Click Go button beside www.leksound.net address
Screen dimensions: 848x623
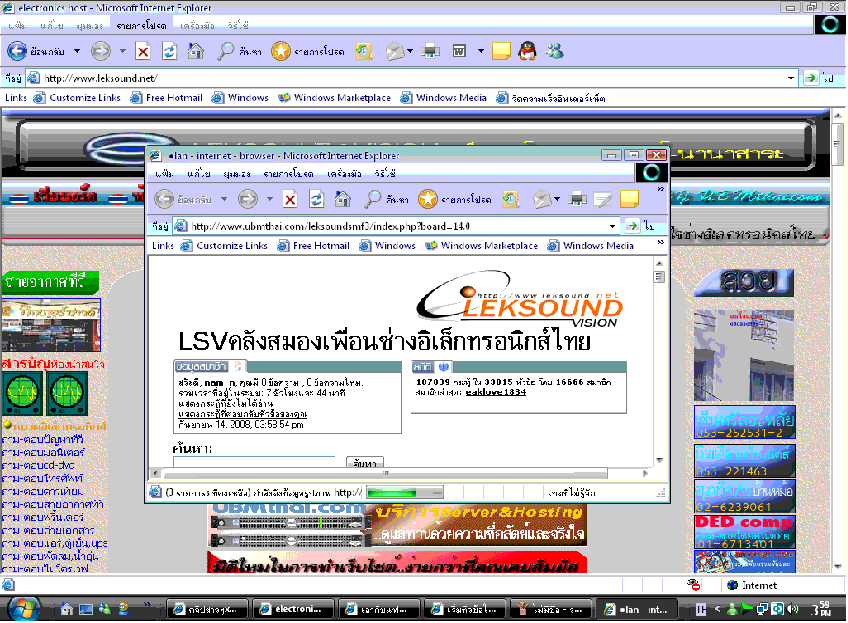coord(811,78)
